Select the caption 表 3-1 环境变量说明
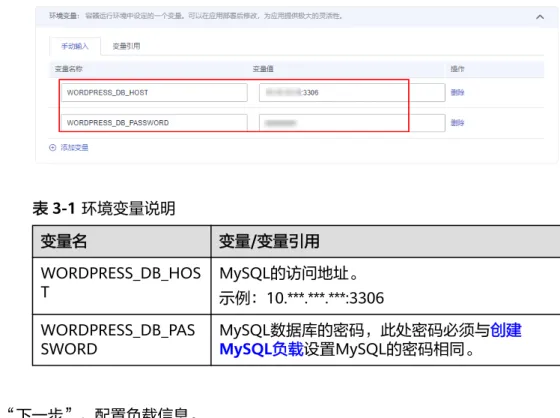 point(104,208)
